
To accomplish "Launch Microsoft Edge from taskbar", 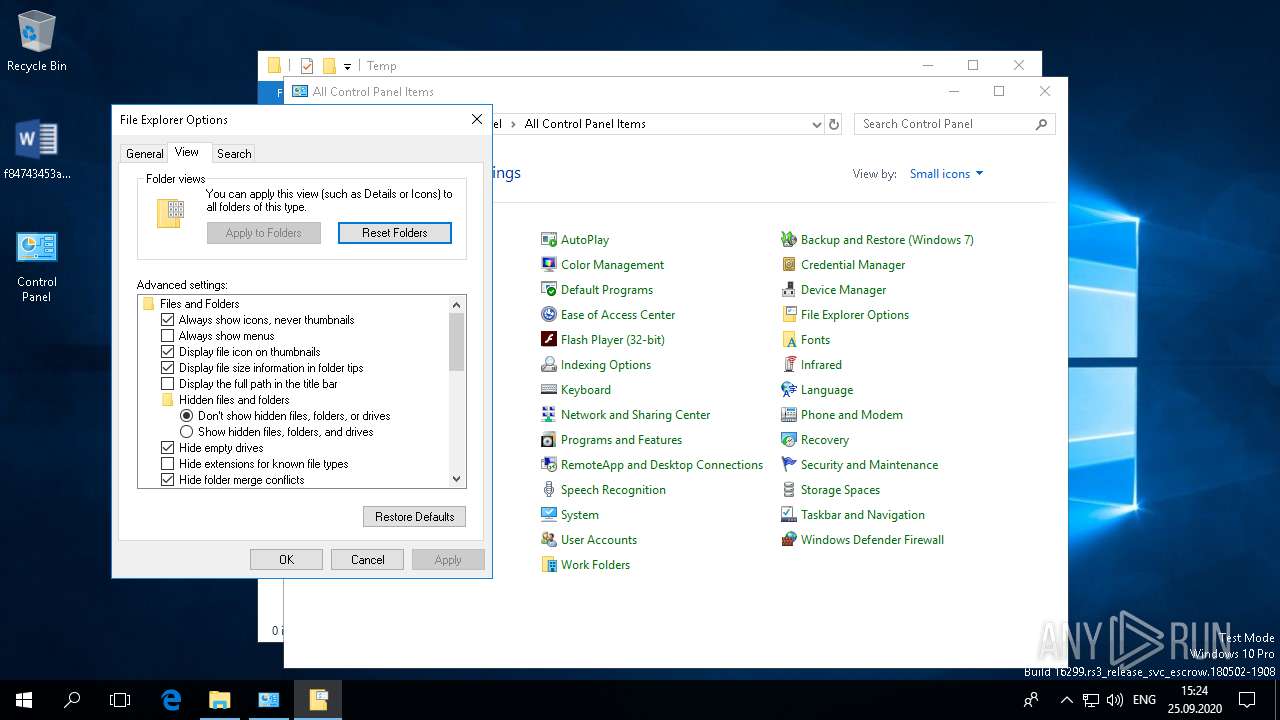I will (x=171, y=700).
